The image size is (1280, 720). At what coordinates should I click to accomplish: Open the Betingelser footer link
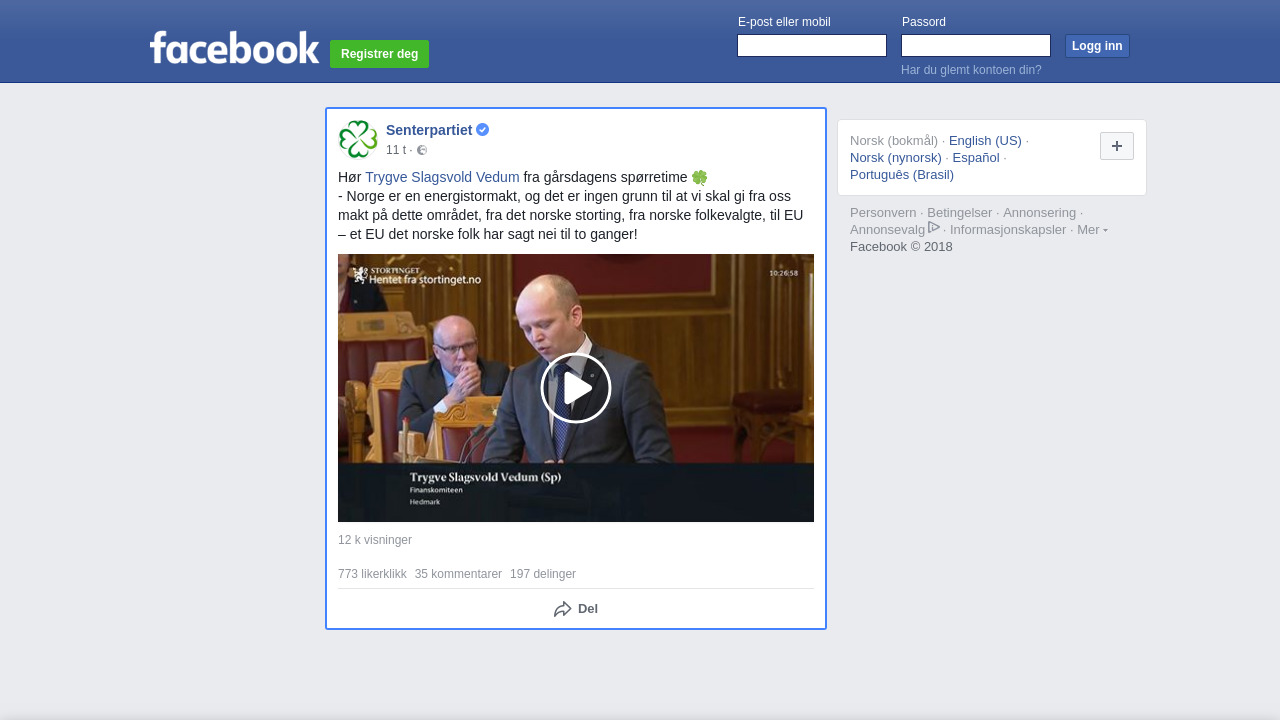tap(960, 212)
